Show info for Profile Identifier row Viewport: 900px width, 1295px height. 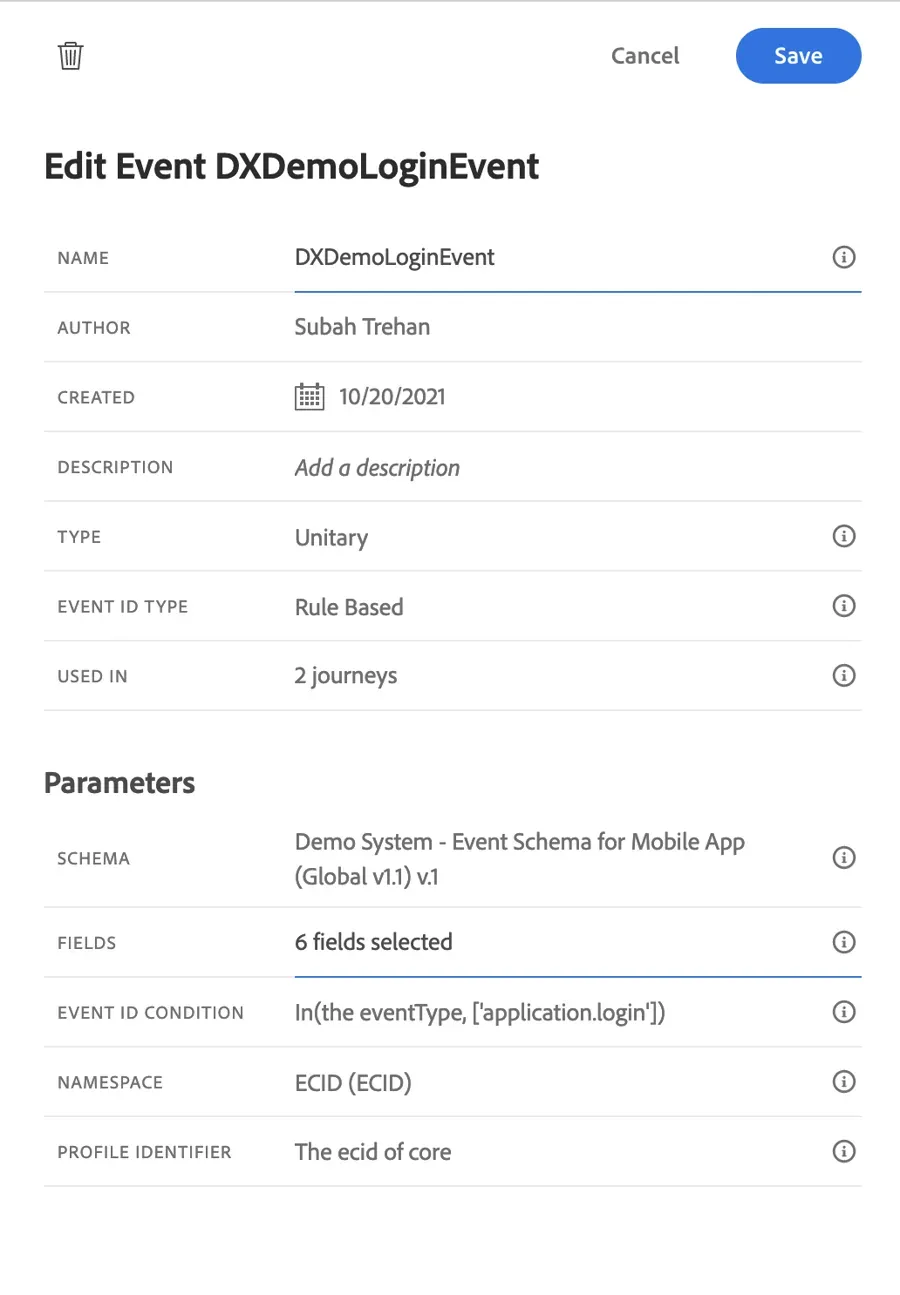pos(844,1152)
